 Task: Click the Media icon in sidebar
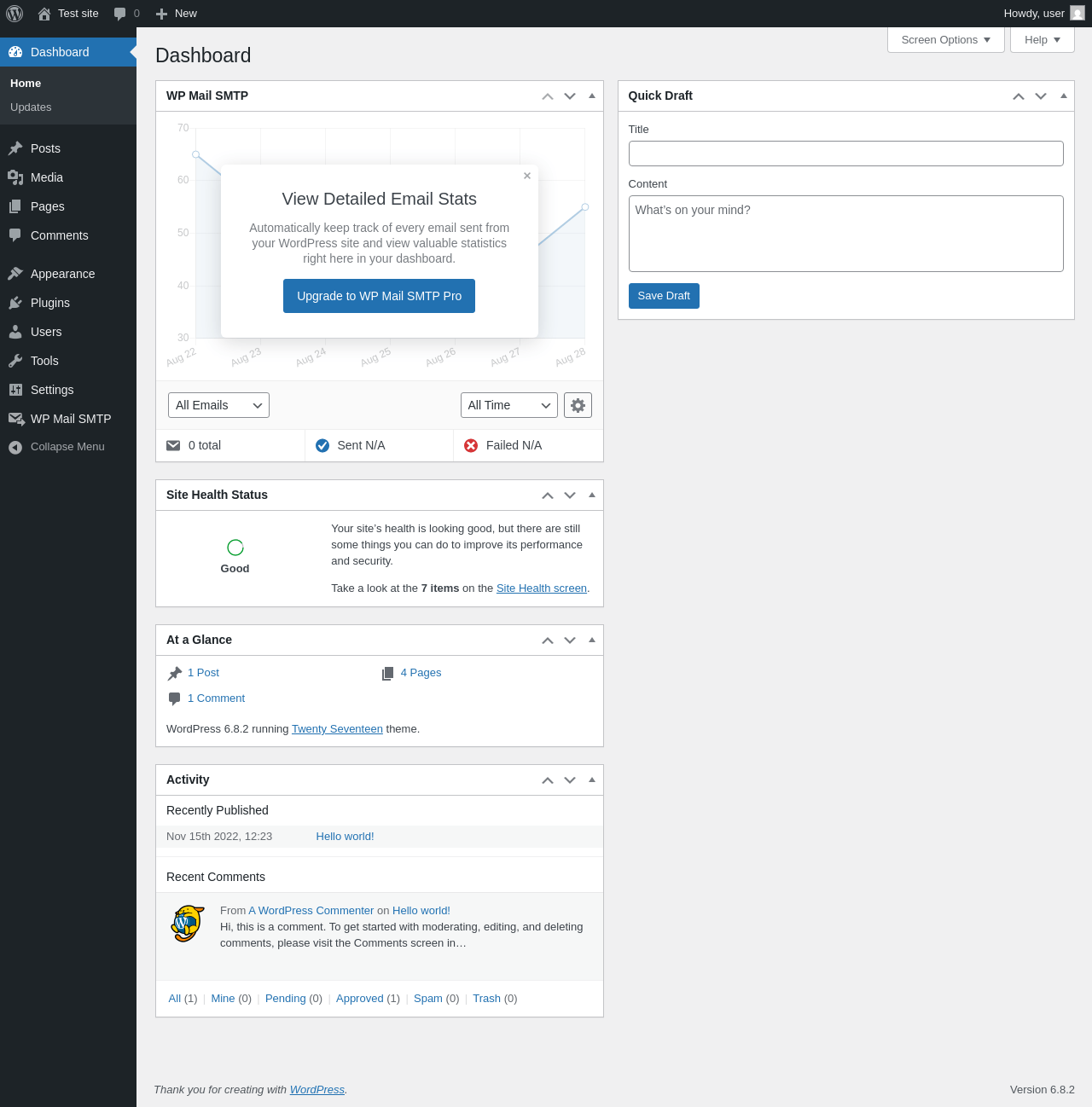[x=15, y=177]
